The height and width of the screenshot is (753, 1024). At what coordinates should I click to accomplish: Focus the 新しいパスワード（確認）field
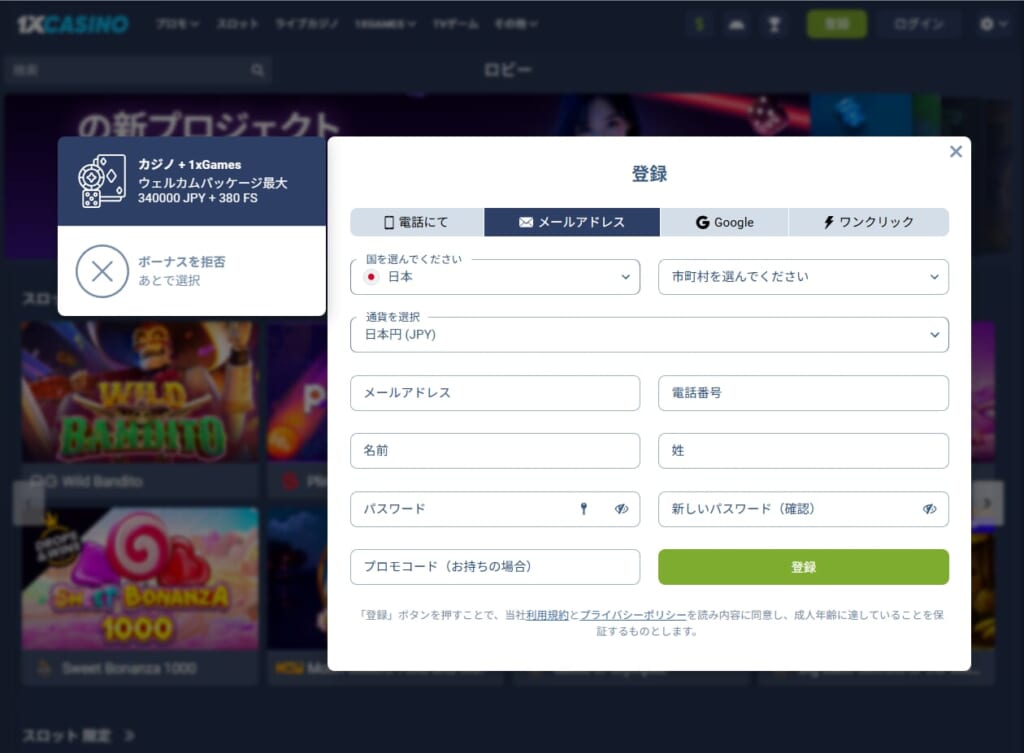point(803,509)
